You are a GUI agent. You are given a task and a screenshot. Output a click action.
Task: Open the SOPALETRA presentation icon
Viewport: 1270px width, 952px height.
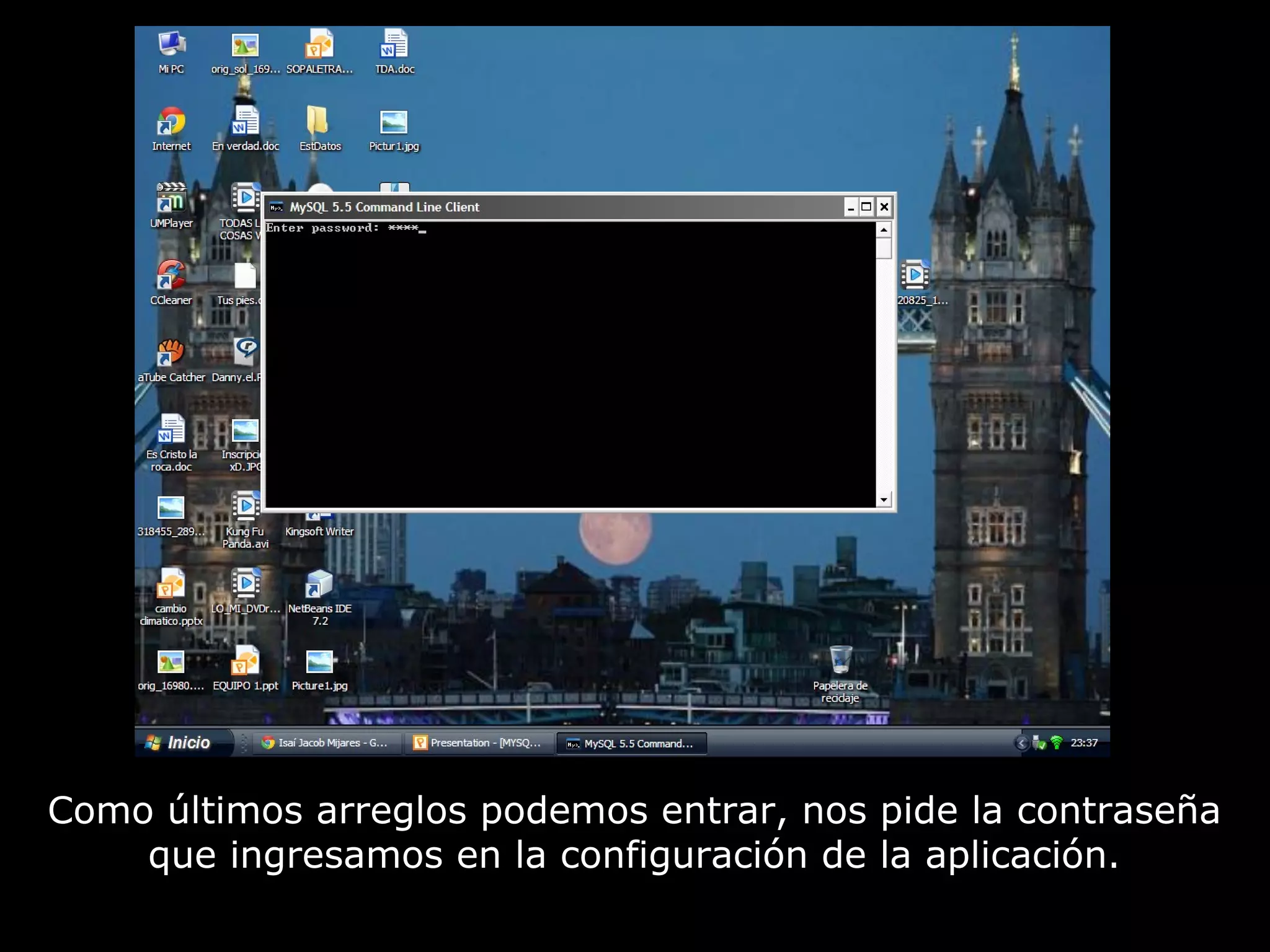[x=319, y=52]
